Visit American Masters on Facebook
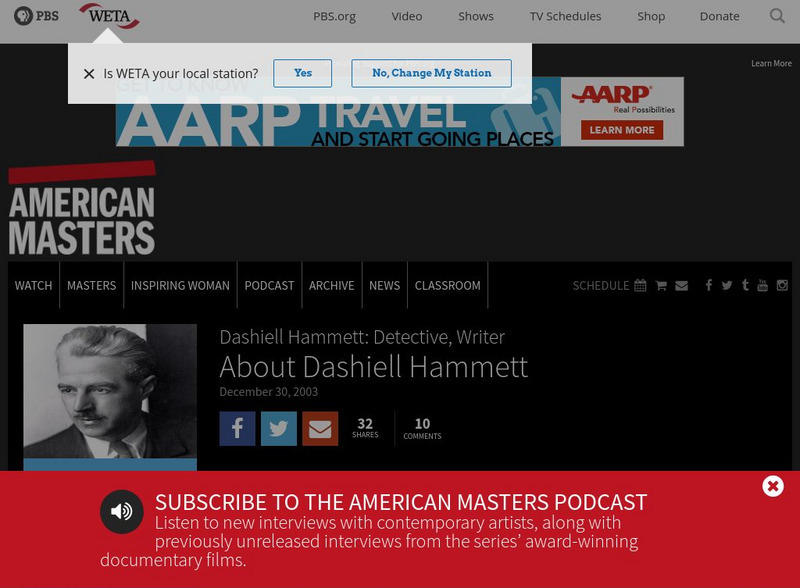 708,285
